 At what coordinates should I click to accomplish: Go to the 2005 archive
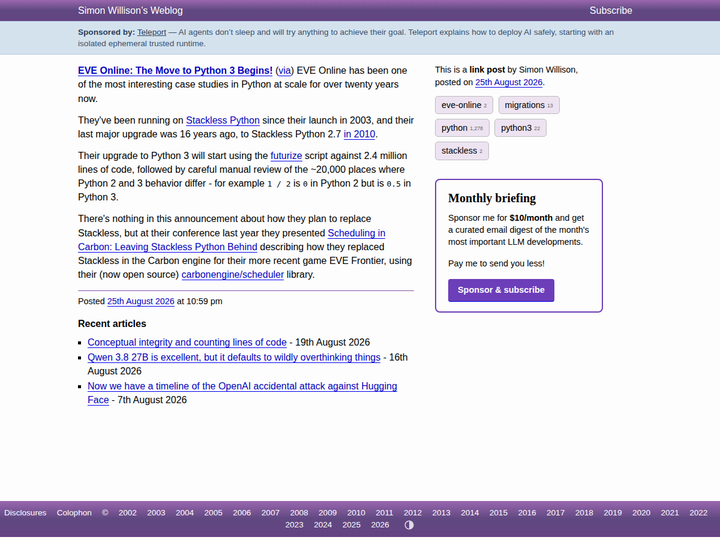pyautogui.click(x=213, y=513)
